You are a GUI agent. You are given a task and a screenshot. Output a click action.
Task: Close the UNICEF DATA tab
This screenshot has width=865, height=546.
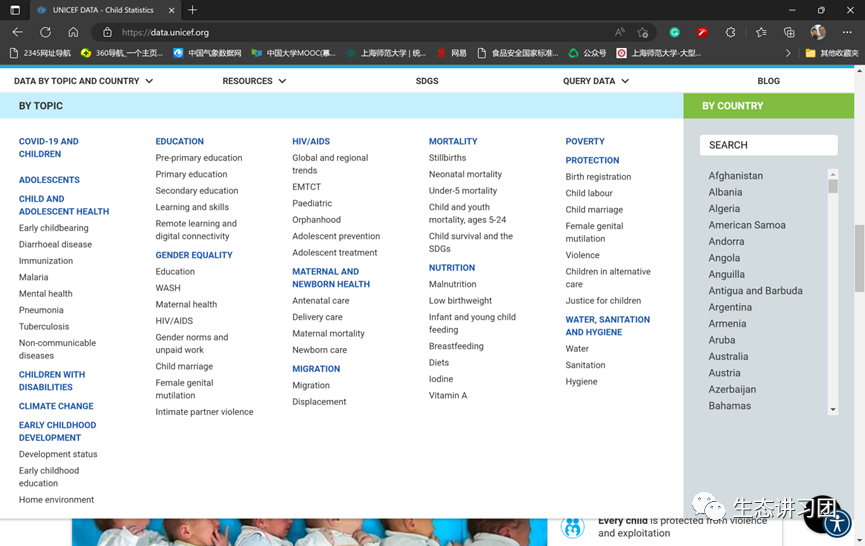(172, 10)
